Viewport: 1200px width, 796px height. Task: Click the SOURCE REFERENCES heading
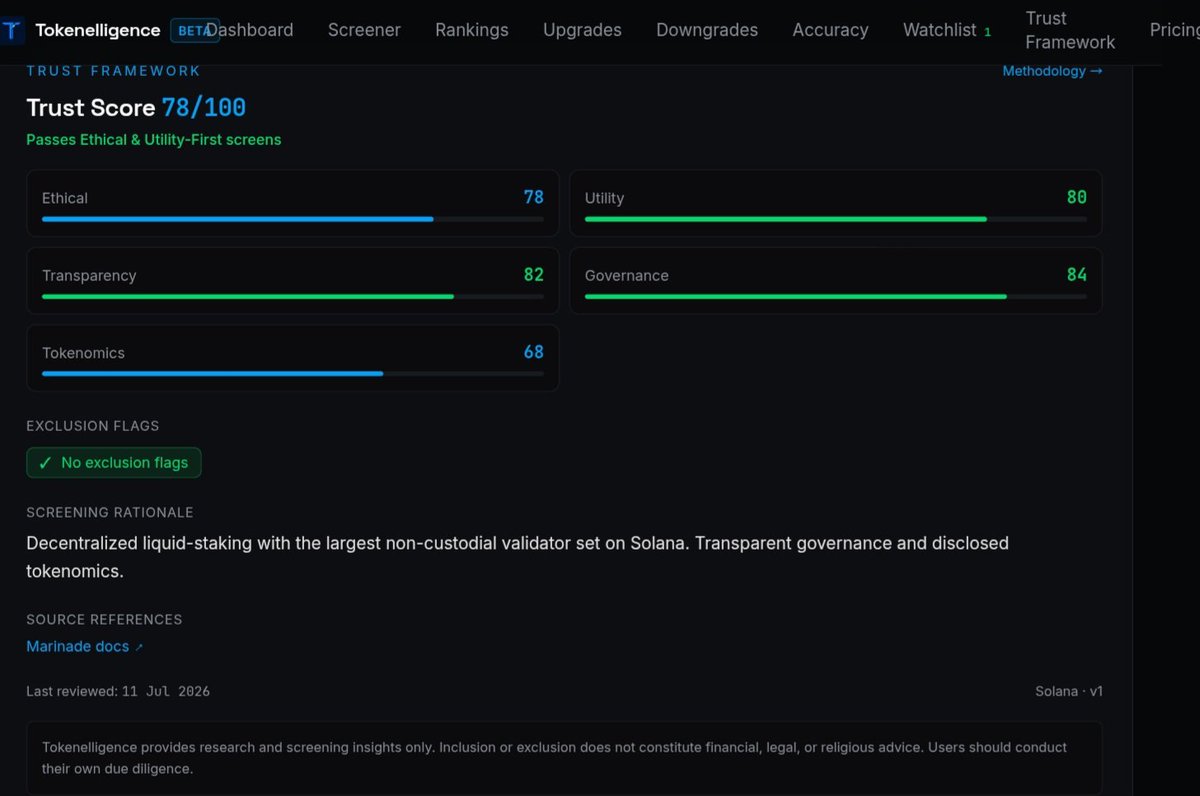pyautogui.click(x=104, y=620)
